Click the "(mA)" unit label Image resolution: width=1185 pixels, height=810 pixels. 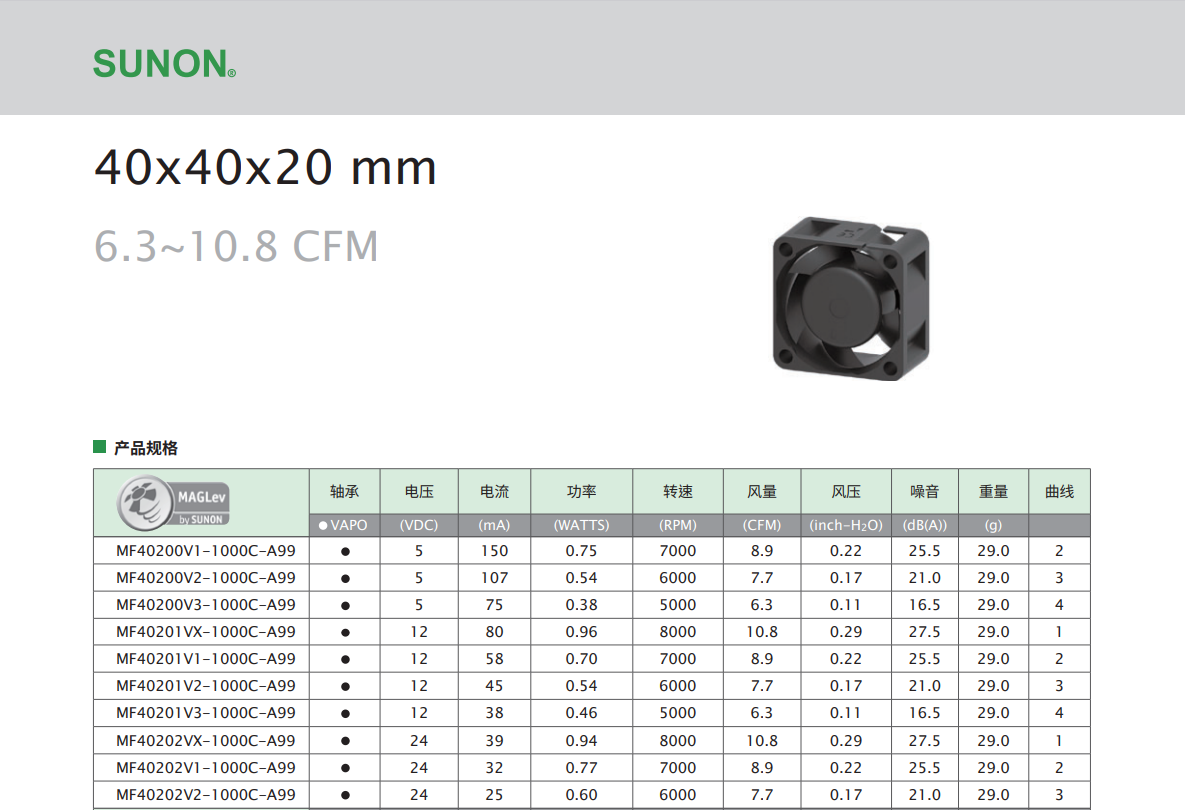pyautogui.click(x=494, y=525)
